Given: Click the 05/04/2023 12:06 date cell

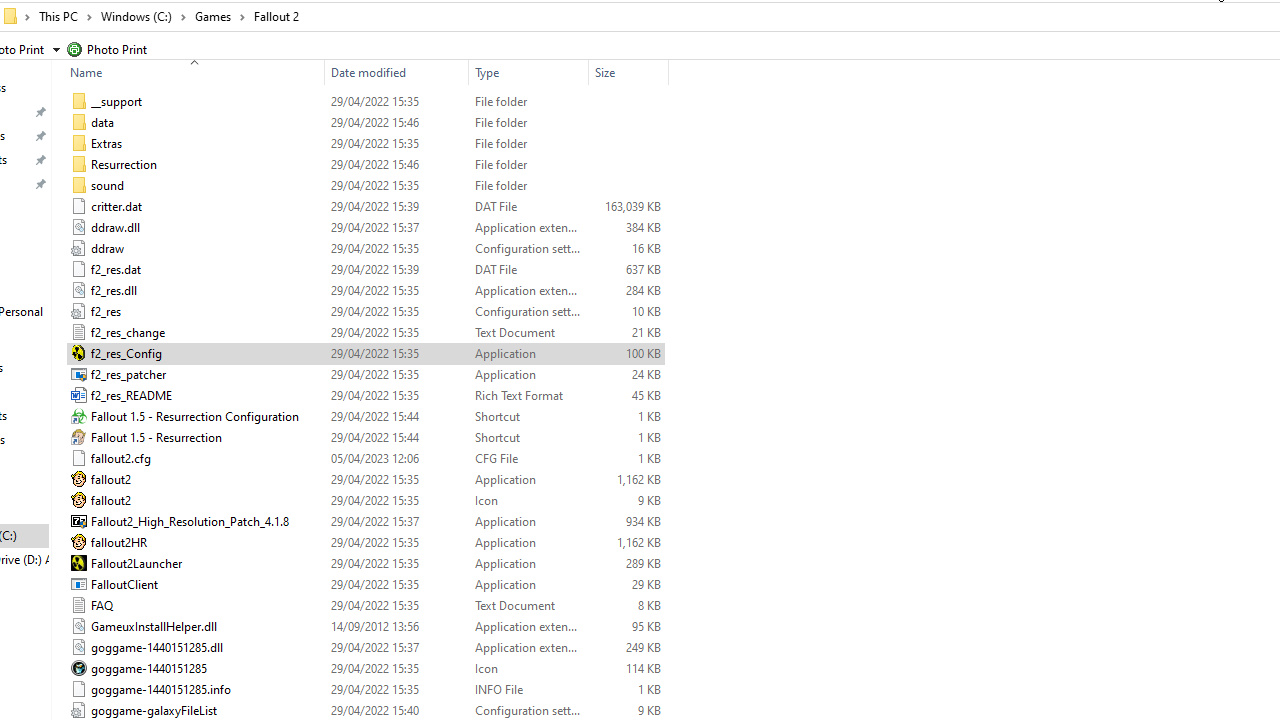Looking at the screenshot, I should 375,458.
